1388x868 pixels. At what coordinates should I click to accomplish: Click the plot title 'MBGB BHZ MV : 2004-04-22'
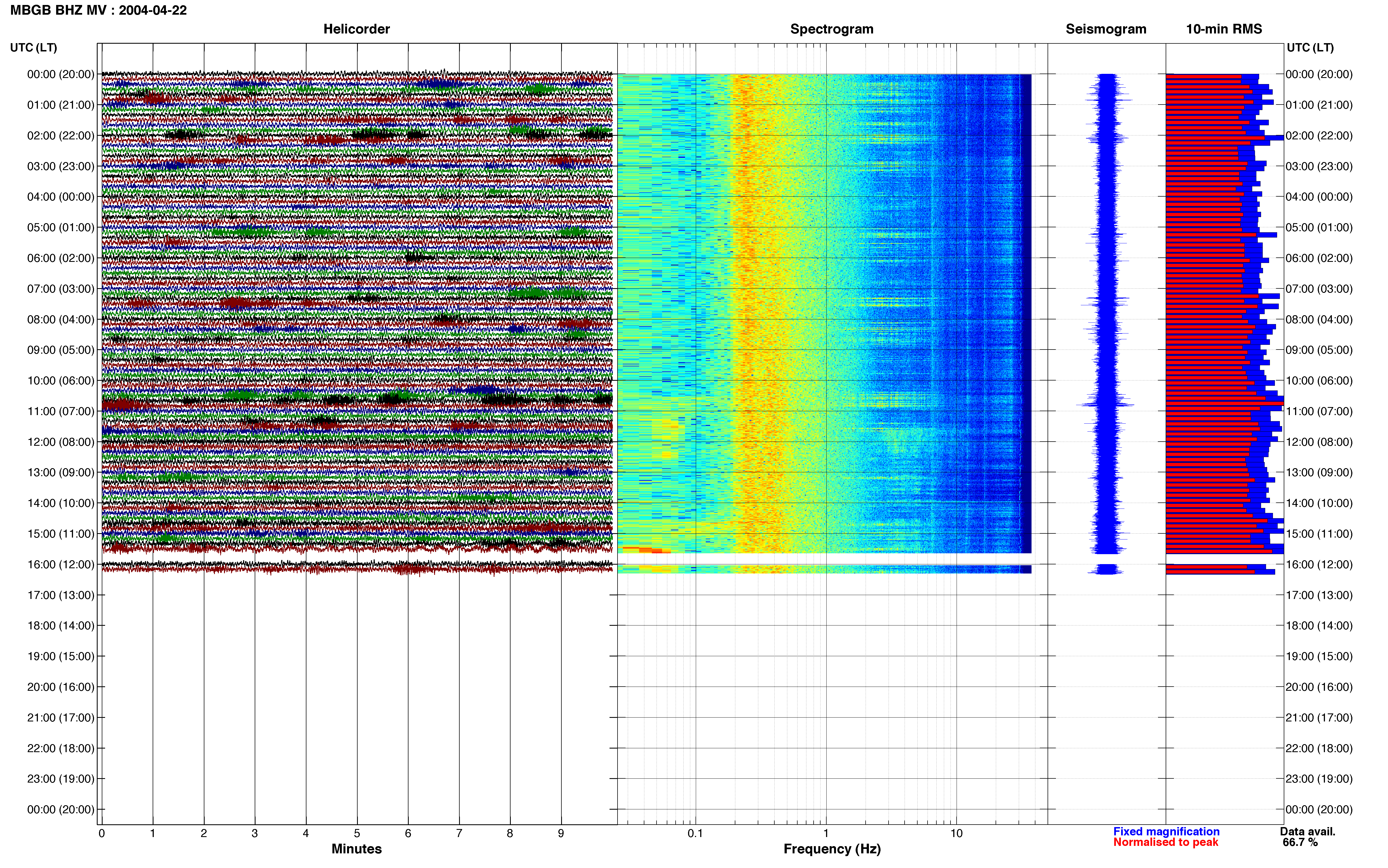[x=98, y=10]
